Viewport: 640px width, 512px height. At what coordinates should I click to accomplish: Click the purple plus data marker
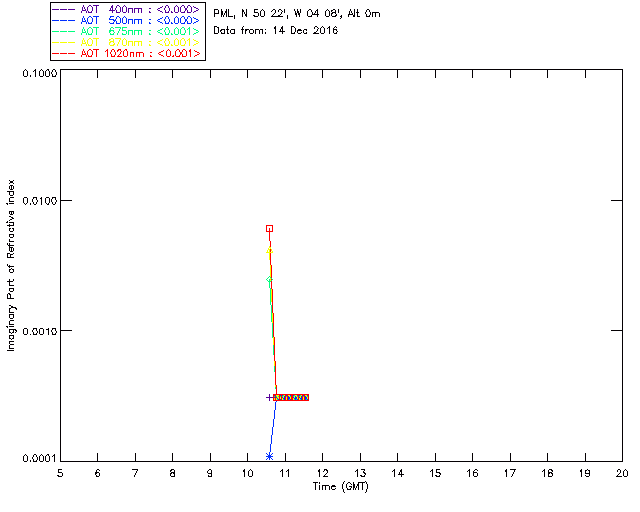(x=269, y=397)
